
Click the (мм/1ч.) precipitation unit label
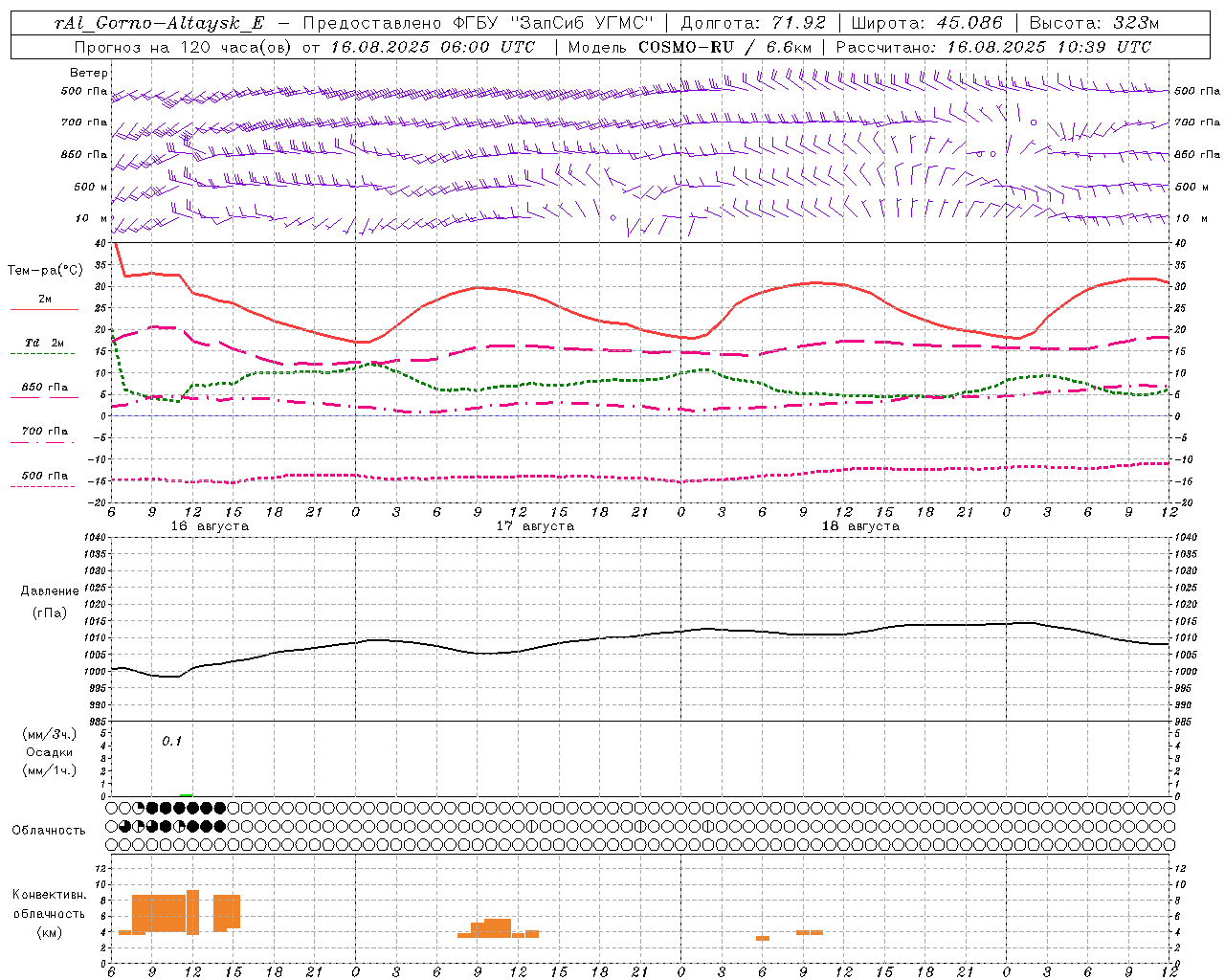point(50,770)
